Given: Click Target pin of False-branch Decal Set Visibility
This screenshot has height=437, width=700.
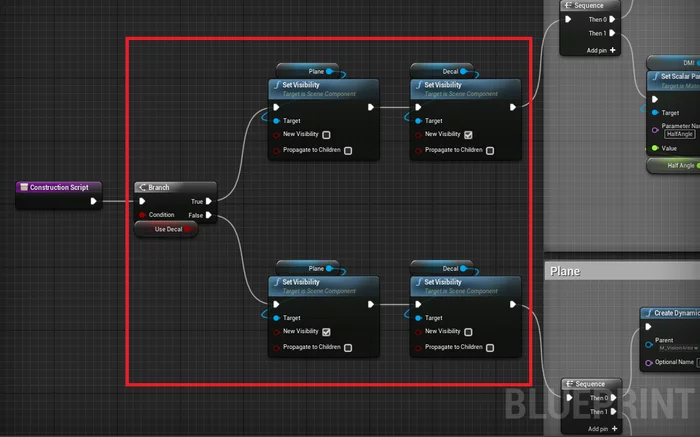Looking at the screenshot, I should [x=418, y=318].
